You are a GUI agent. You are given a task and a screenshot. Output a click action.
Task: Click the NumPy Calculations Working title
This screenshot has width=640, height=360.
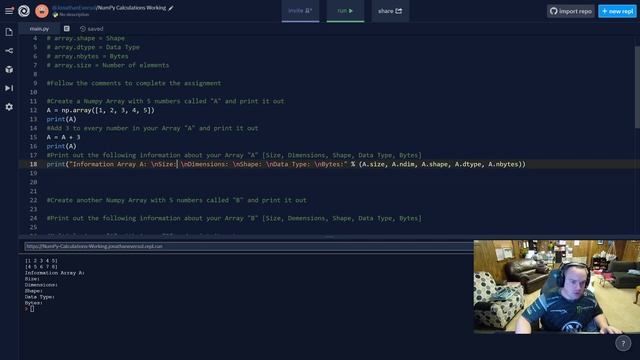(x=131, y=8)
